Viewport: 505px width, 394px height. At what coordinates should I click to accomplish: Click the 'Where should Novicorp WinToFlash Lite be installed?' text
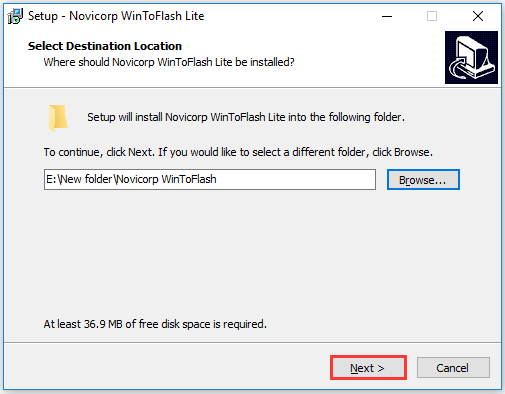(x=169, y=62)
